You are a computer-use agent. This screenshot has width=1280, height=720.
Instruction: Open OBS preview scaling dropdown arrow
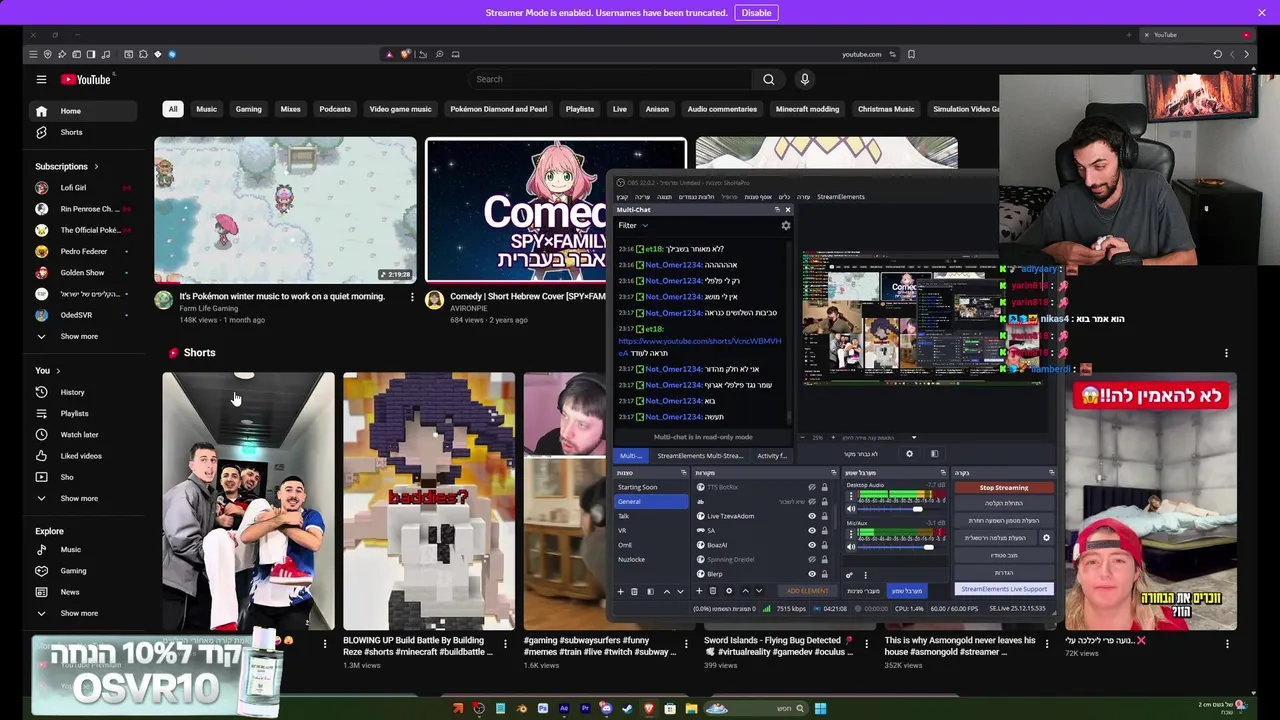tap(913, 437)
